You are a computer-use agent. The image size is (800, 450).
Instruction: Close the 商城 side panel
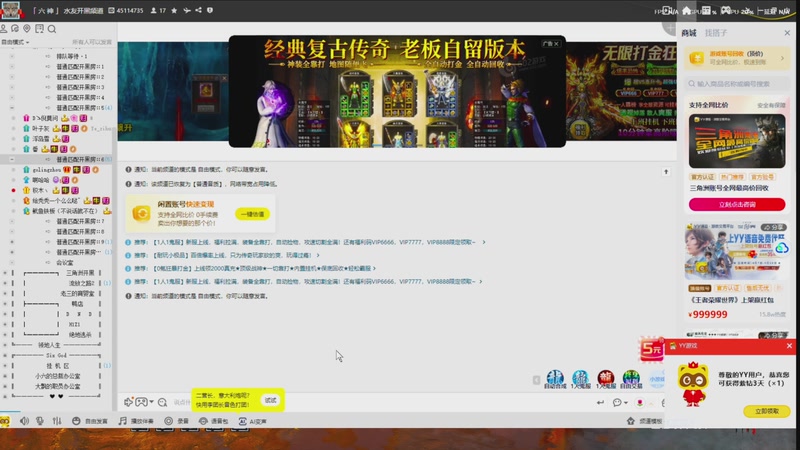(787, 33)
